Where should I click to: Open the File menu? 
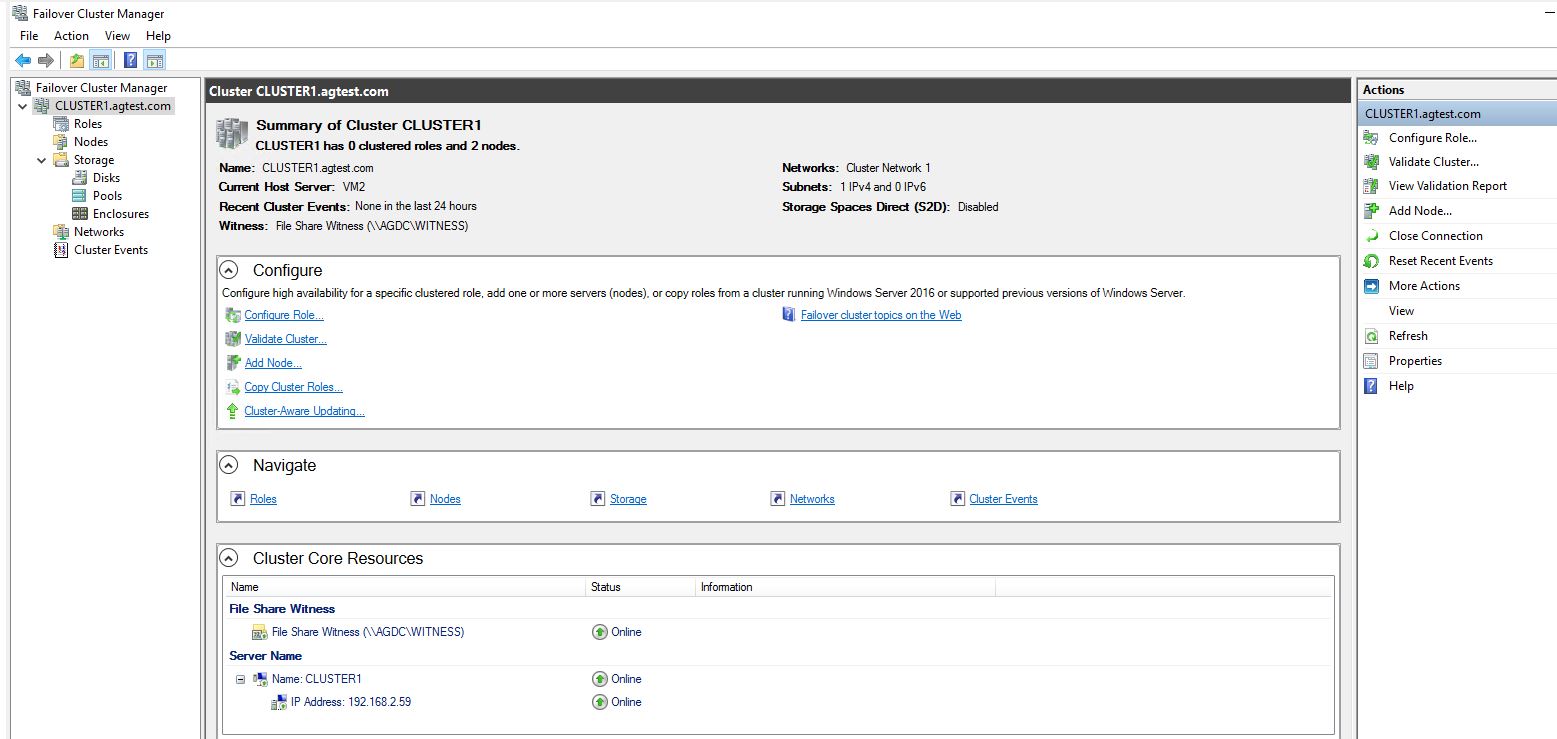[29, 36]
